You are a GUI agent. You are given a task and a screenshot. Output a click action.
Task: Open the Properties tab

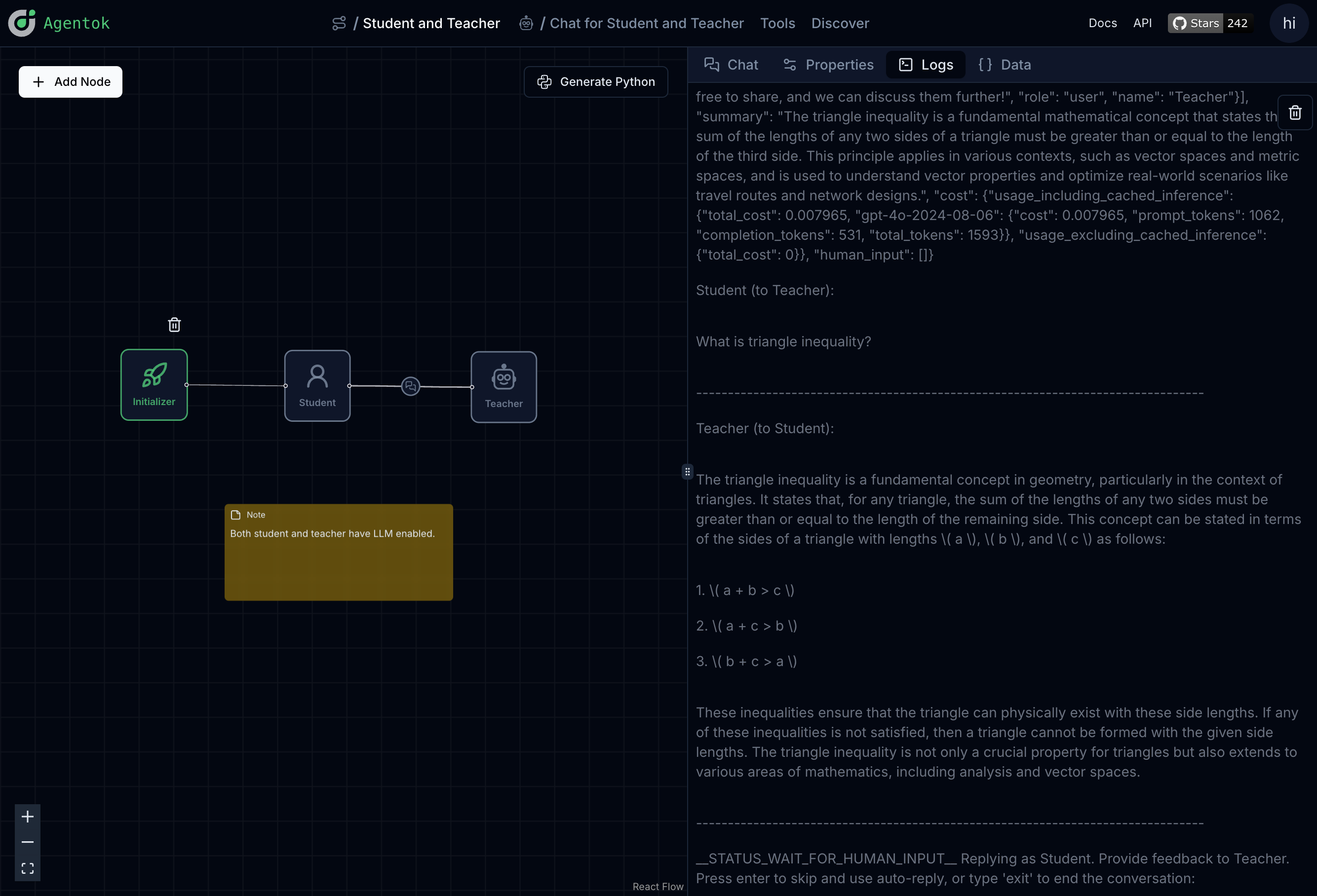828,65
